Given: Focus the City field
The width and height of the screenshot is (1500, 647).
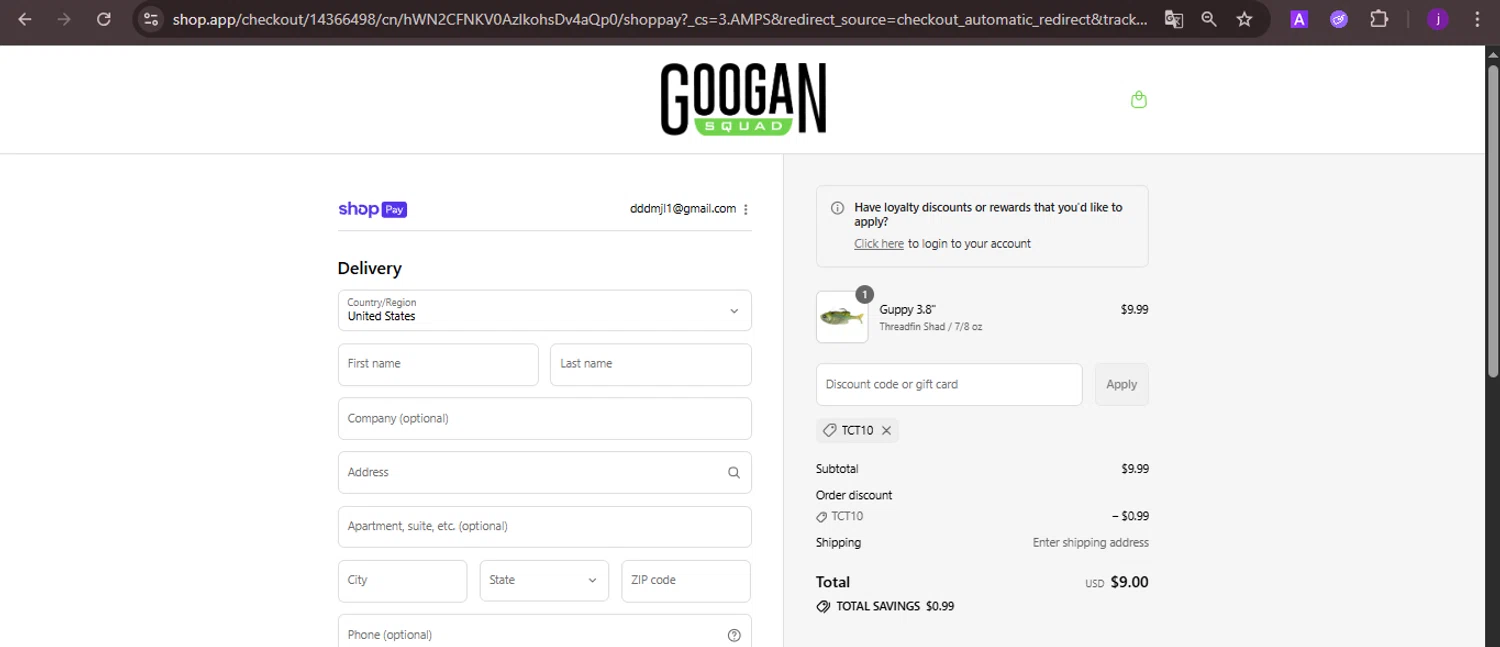Looking at the screenshot, I should 402,580.
